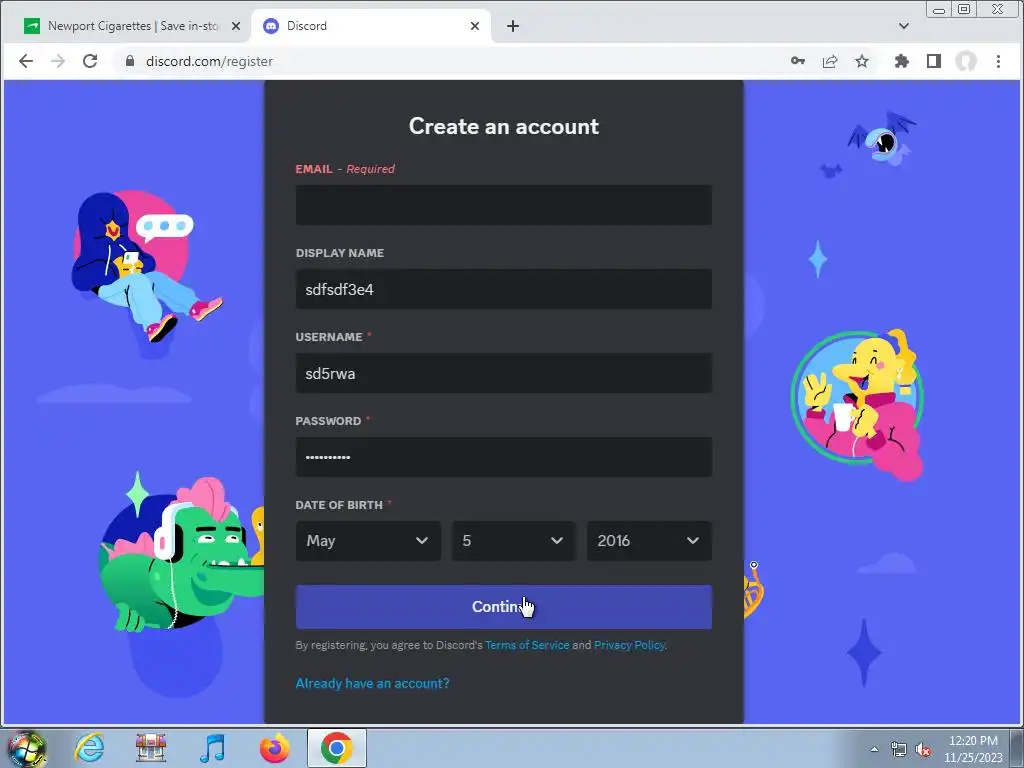Share this page icon in address bar
The width and height of the screenshot is (1024, 768).
tap(829, 61)
